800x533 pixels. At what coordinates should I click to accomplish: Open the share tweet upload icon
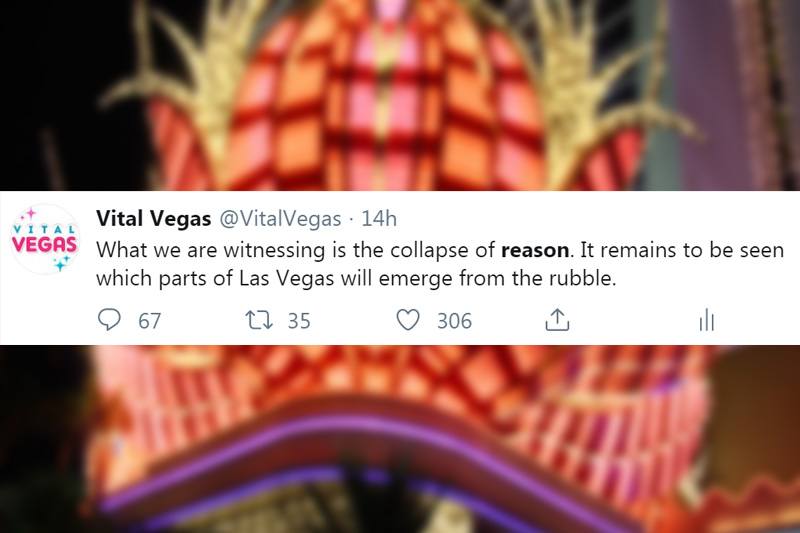pyautogui.click(x=557, y=320)
